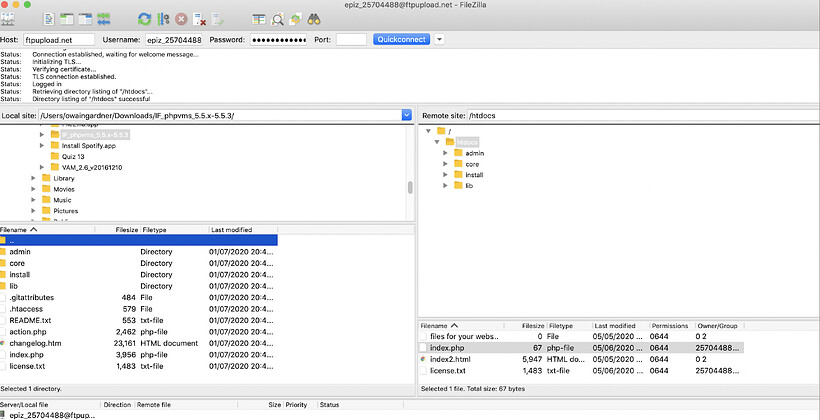Expand the remote core folder

[x=446, y=164]
